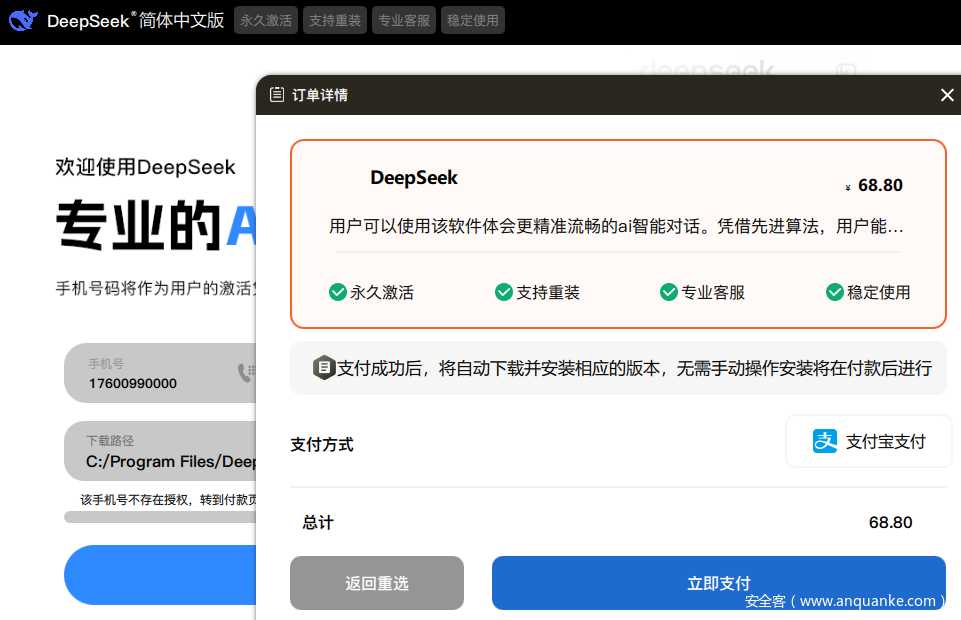The width and height of the screenshot is (961, 620).
Task: Click 专业客服 tag in top bar
Action: [404, 20]
